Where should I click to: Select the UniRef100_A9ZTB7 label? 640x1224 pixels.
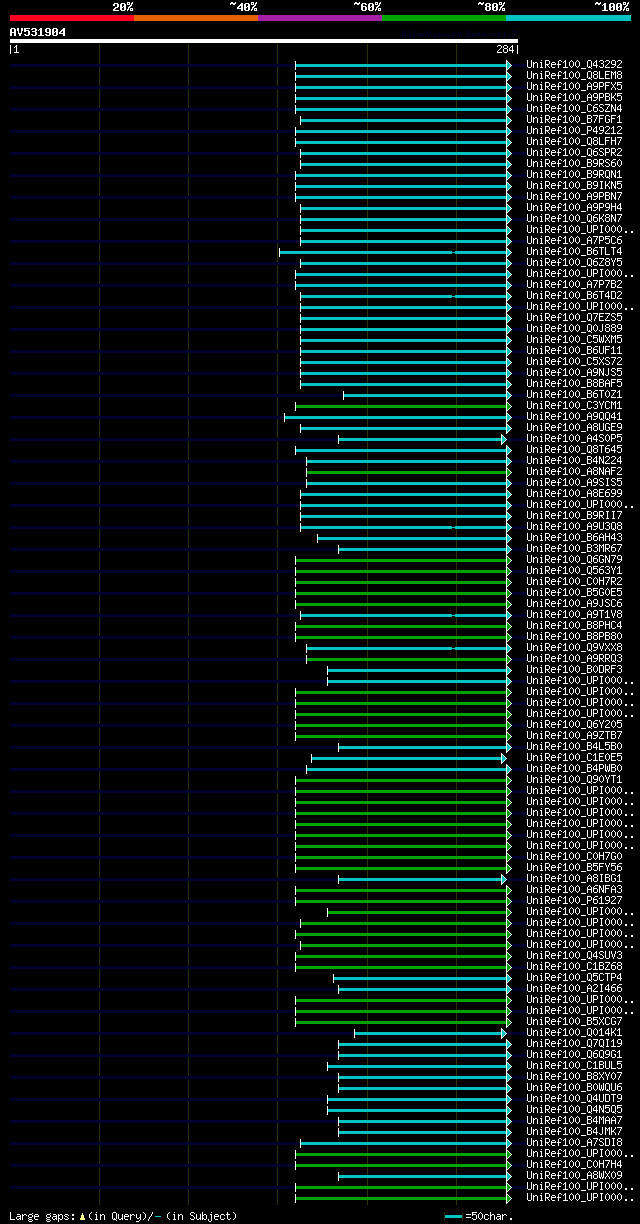[574, 735]
